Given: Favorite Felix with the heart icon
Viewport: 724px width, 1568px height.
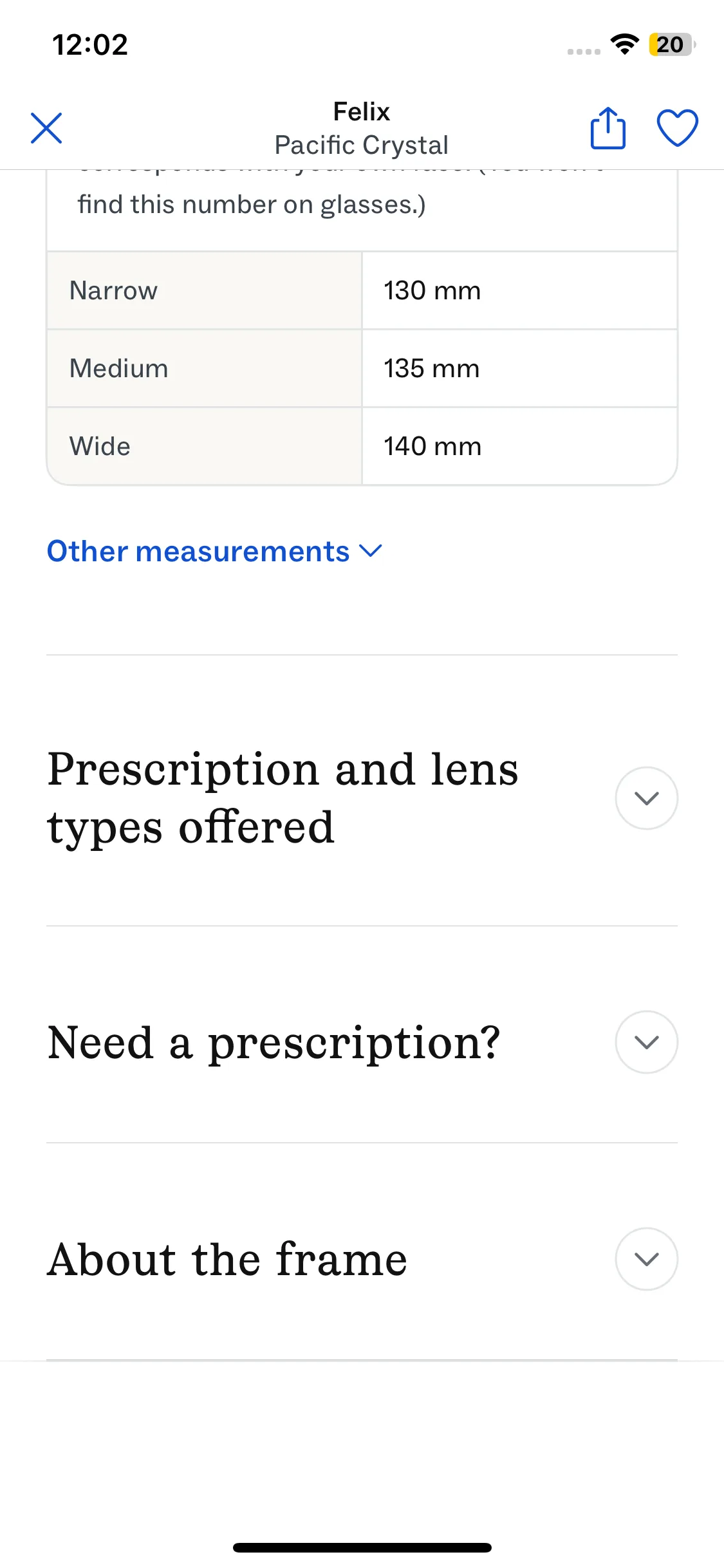Looking at the screenshot, I should point(677,128).
